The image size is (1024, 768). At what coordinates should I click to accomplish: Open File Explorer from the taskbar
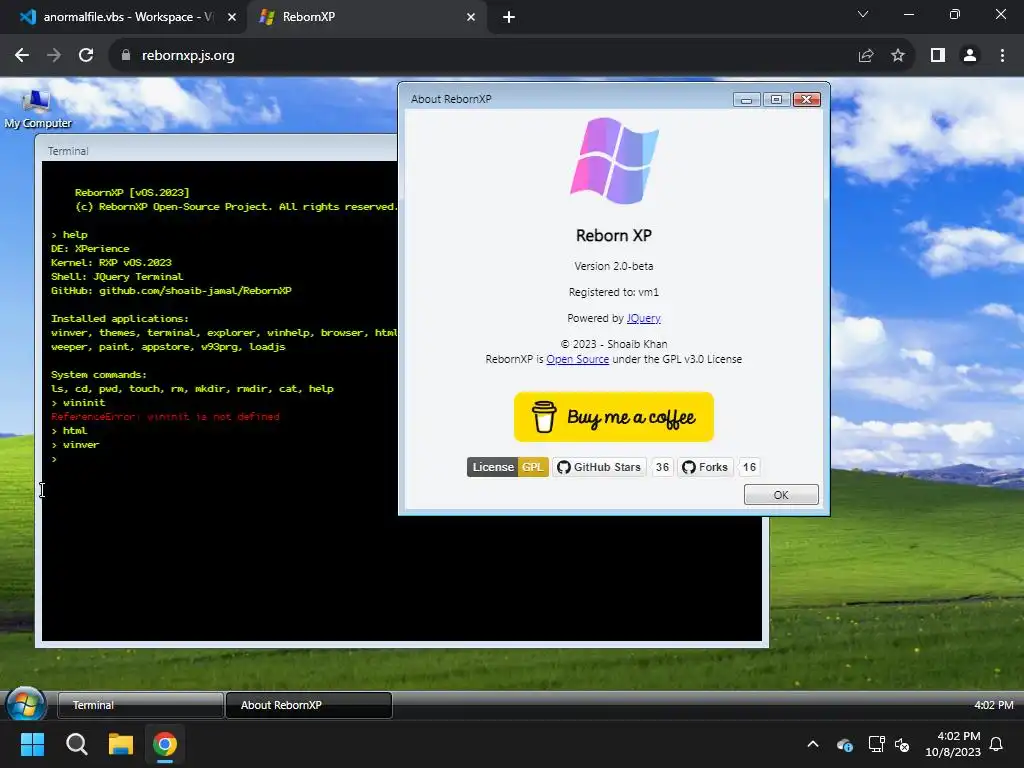[x=121, y=744]
